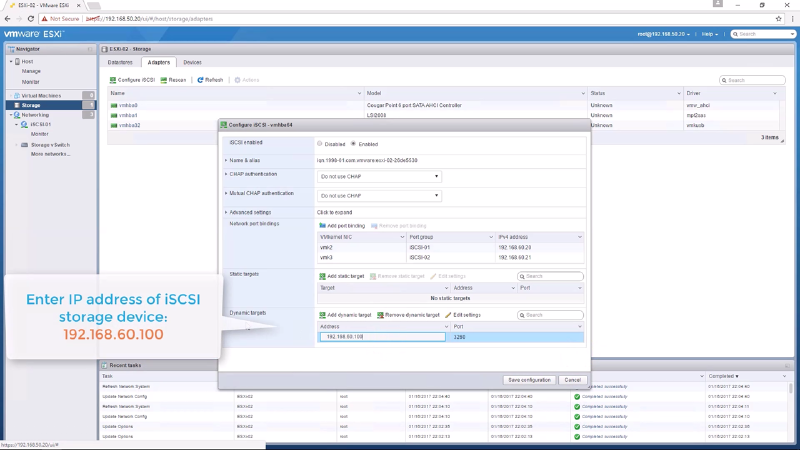Click the Configure iSCSI toolbar icon

coord(113,80)
